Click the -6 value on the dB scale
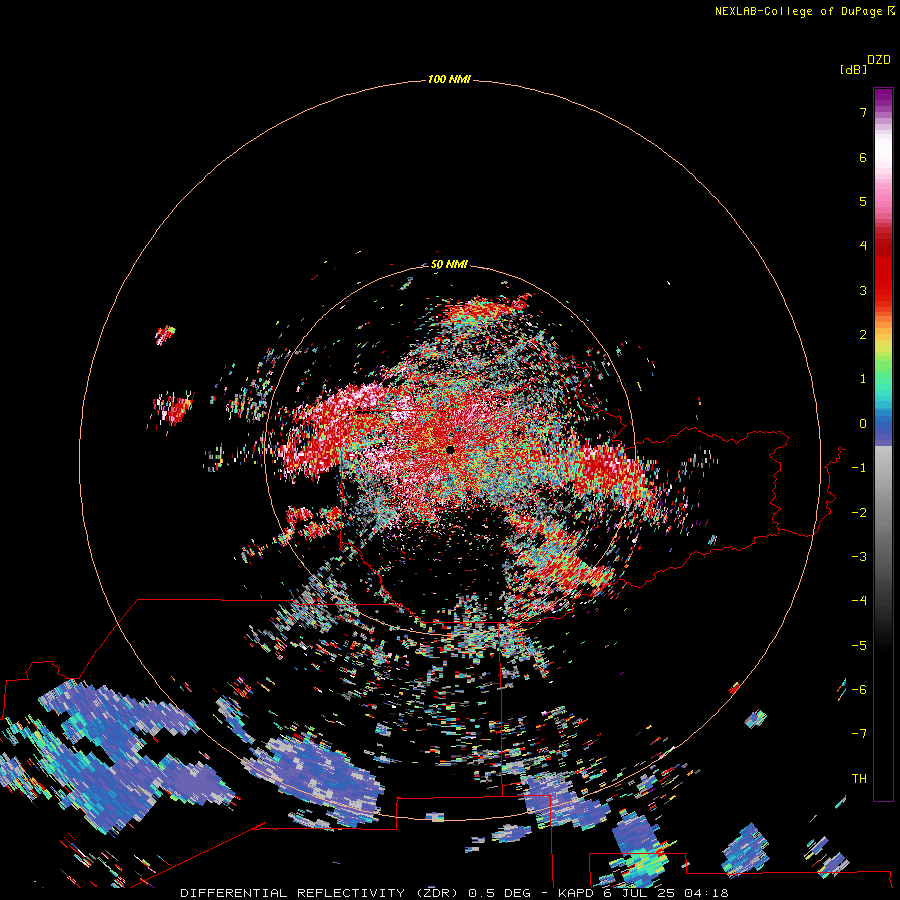The width and height of the screenshot is (900, 900). 859,690
